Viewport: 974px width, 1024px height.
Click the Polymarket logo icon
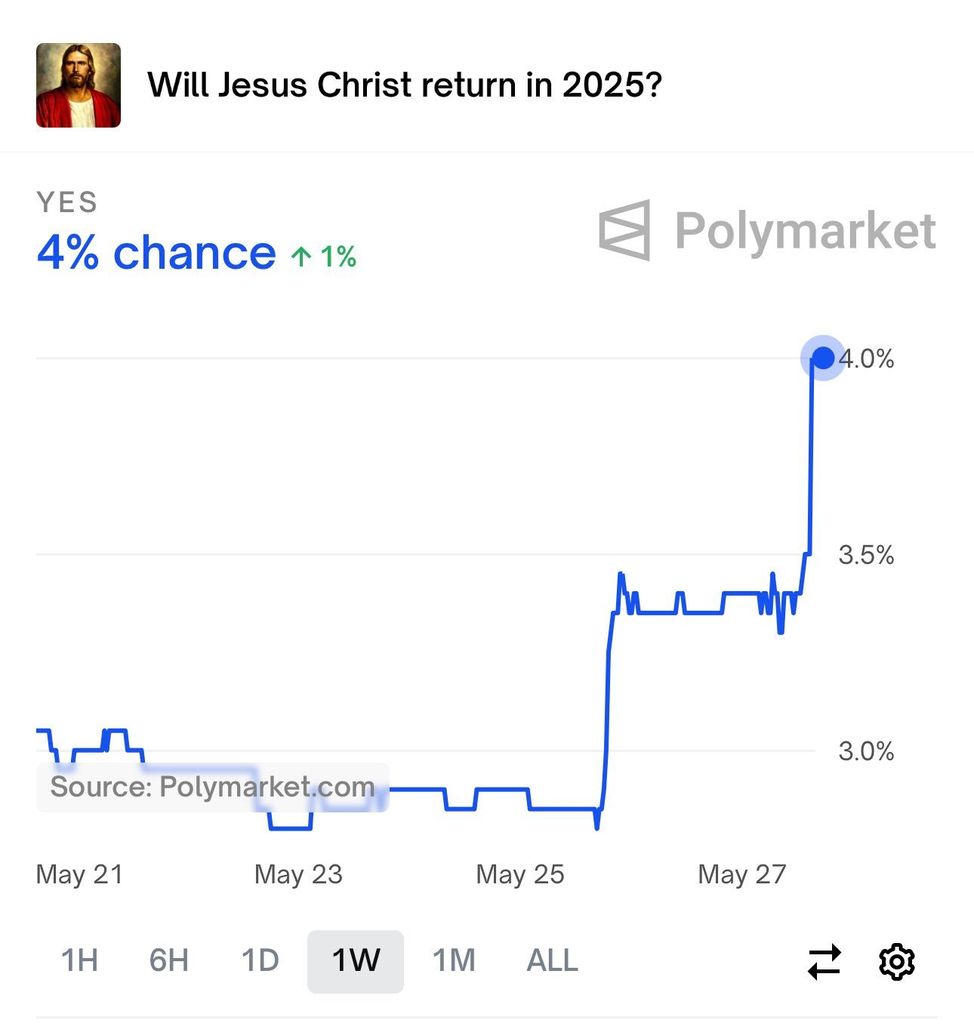point(625,230)
